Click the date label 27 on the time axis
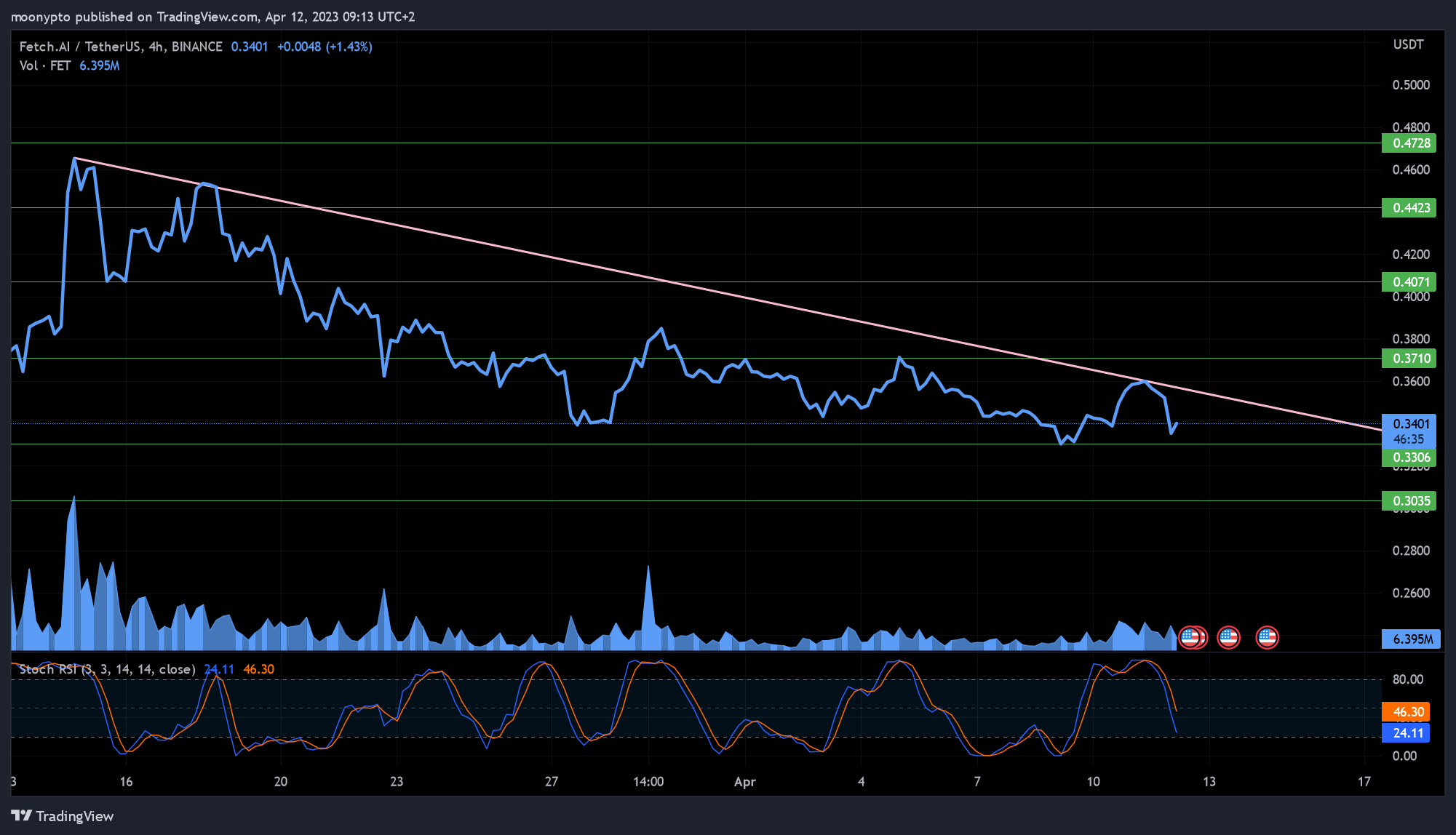The width and height of the screenshot is (1456, 835). point(552,782)
